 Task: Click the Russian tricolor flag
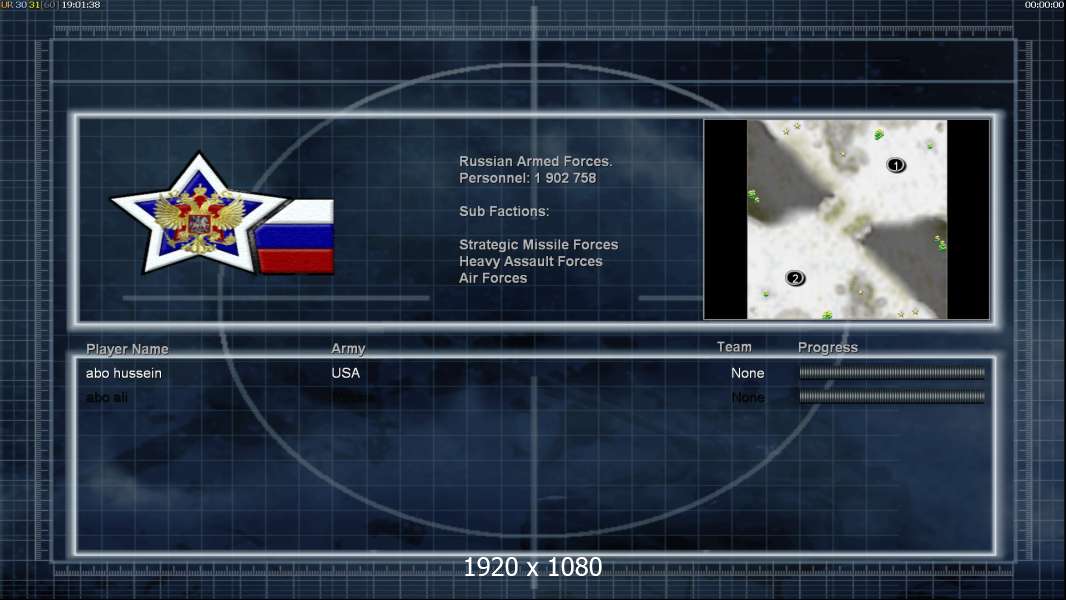pyautogui.click(x=296, y=237)
